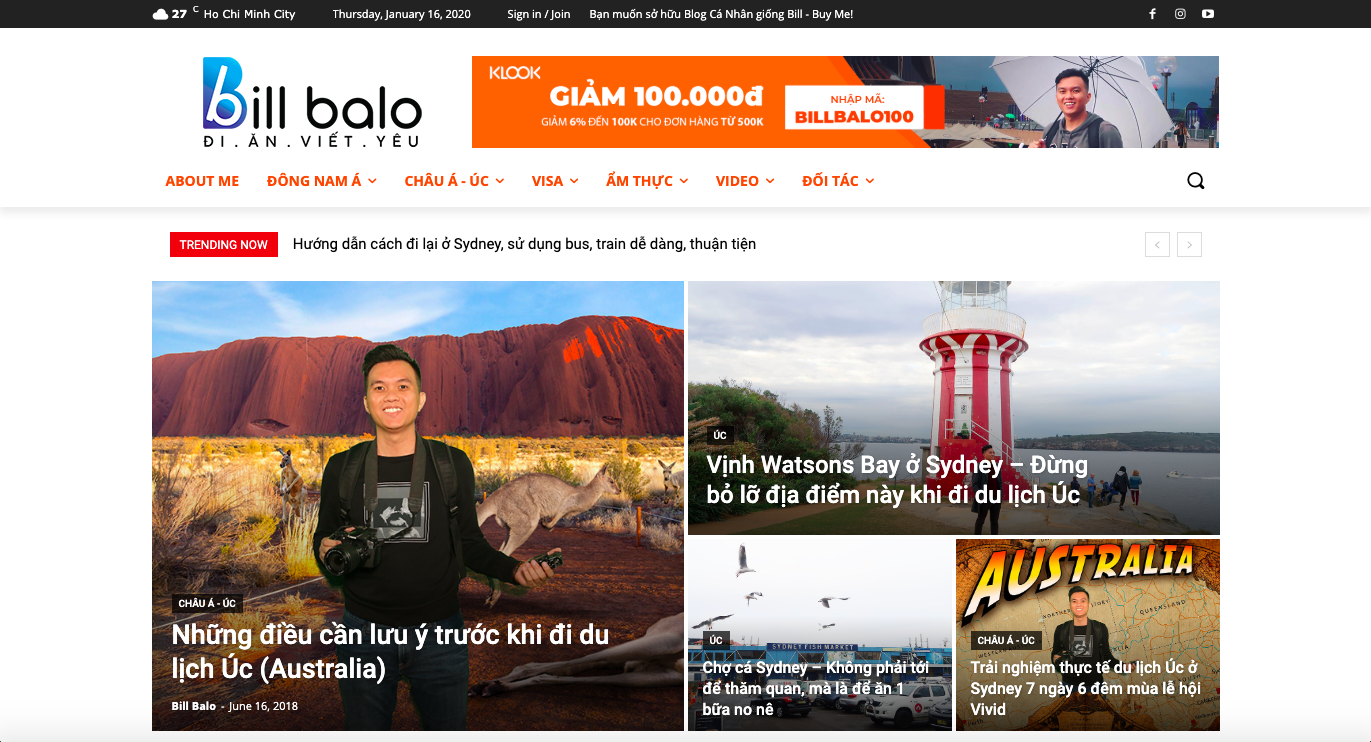1371x742 pixels.
Task: Open the VIDEO menu item
Action: 745,181
